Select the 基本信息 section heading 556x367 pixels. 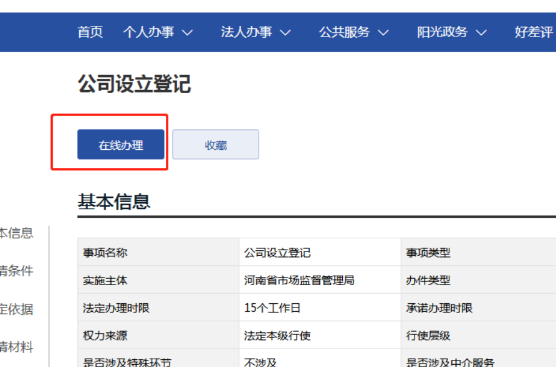coord(114,201)
